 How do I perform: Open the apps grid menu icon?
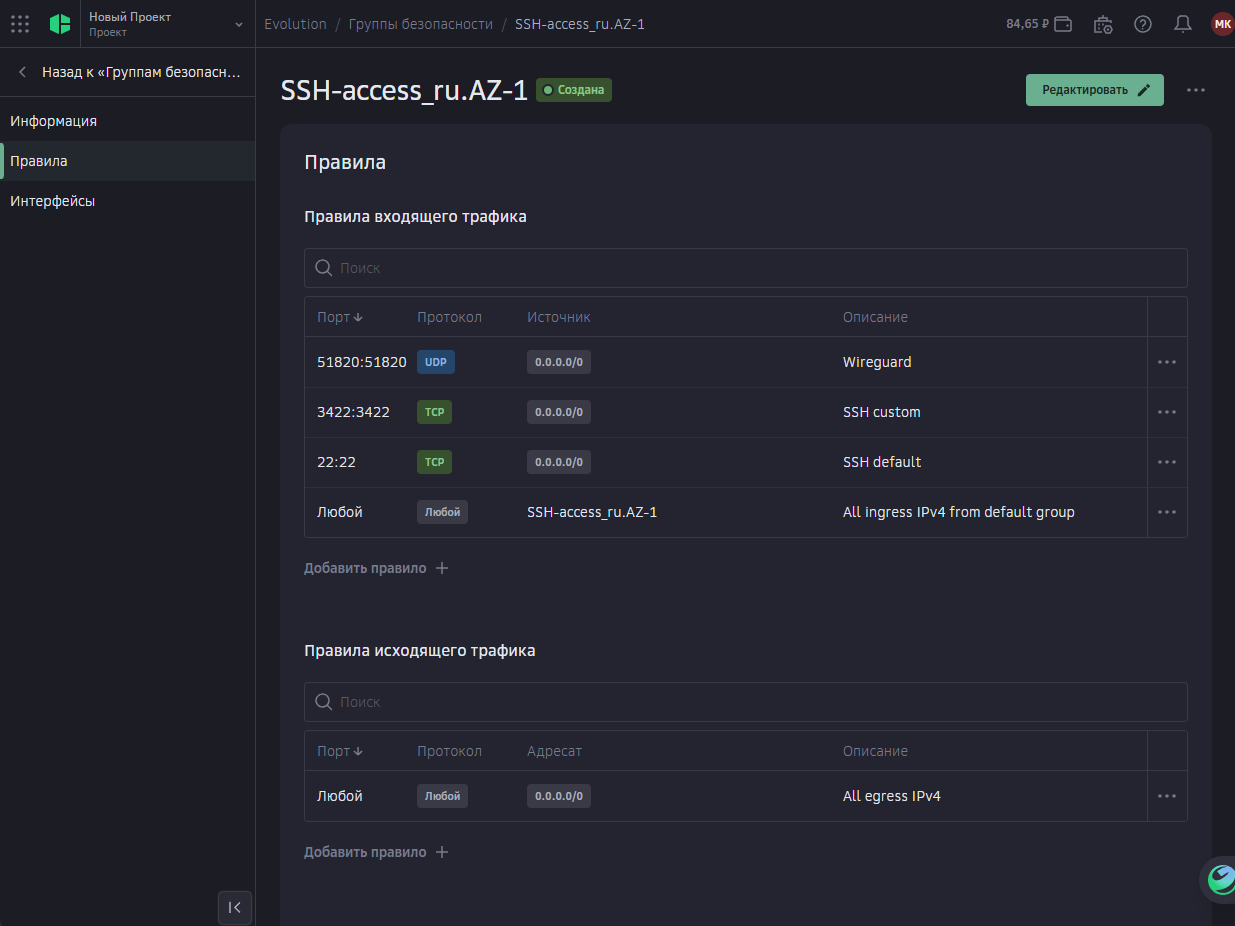[x=20, y=24]
